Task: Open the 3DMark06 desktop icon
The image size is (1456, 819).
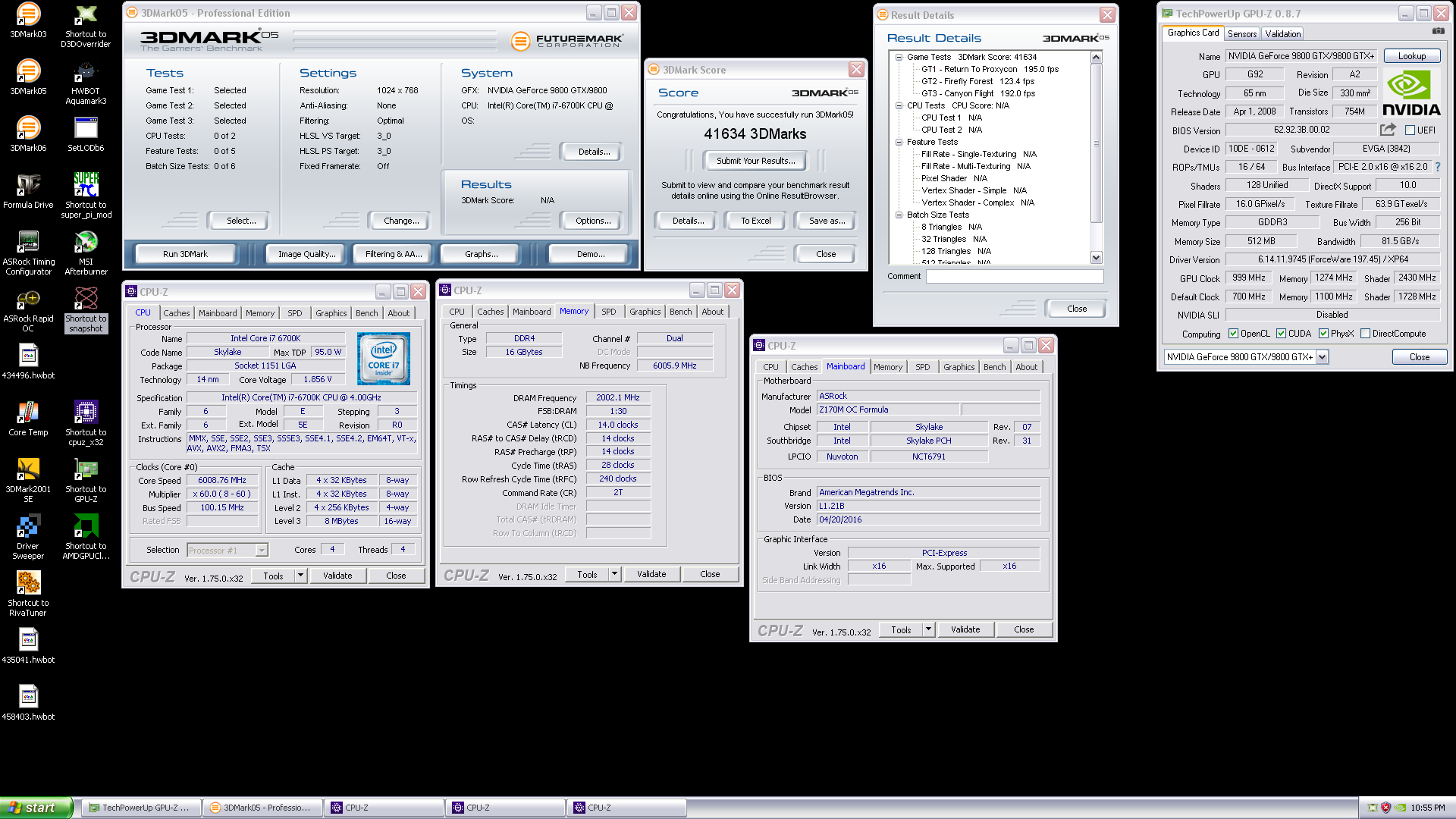Action: coord(28,134)
